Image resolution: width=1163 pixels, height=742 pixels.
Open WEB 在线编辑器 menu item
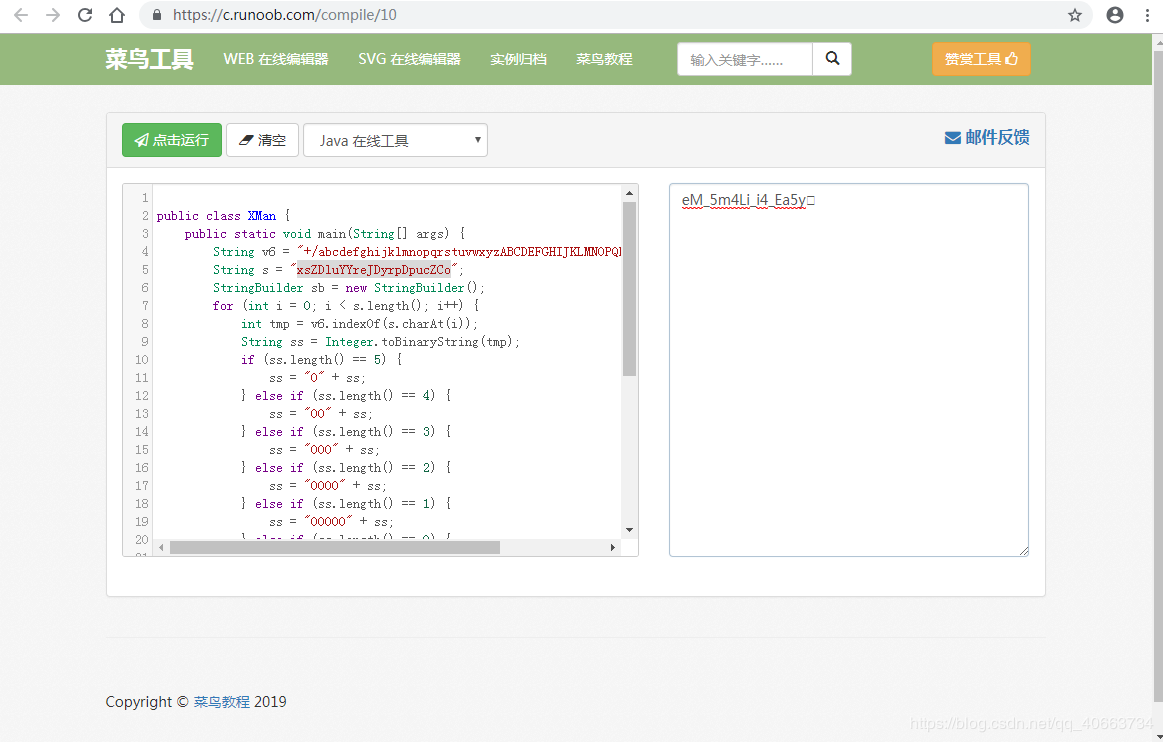point(276,59)
